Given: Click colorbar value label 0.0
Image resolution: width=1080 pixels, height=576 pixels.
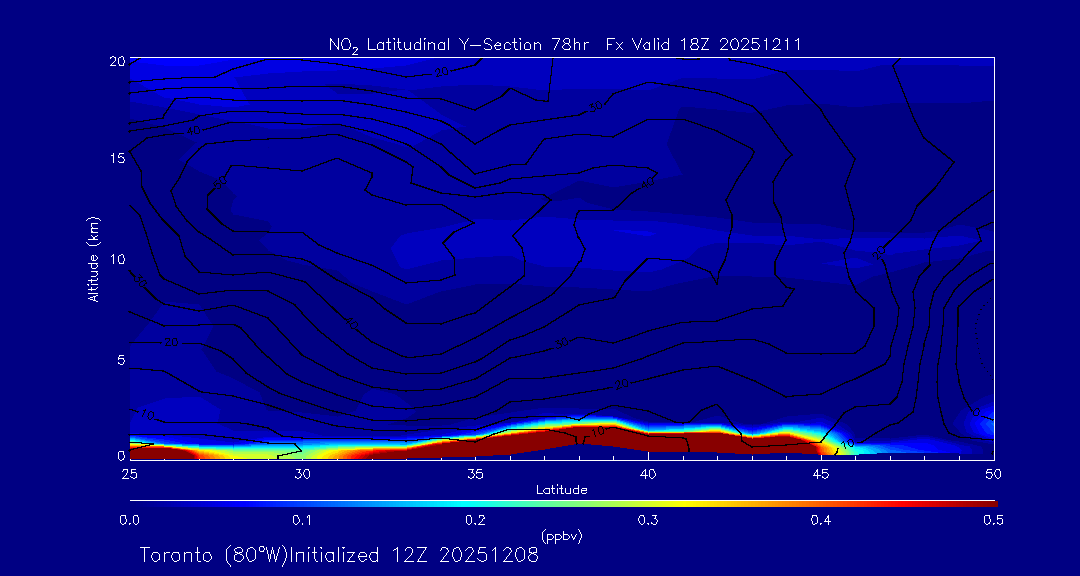Looking at the screenshot, I should pyautogui.click(x=129, y=521).
